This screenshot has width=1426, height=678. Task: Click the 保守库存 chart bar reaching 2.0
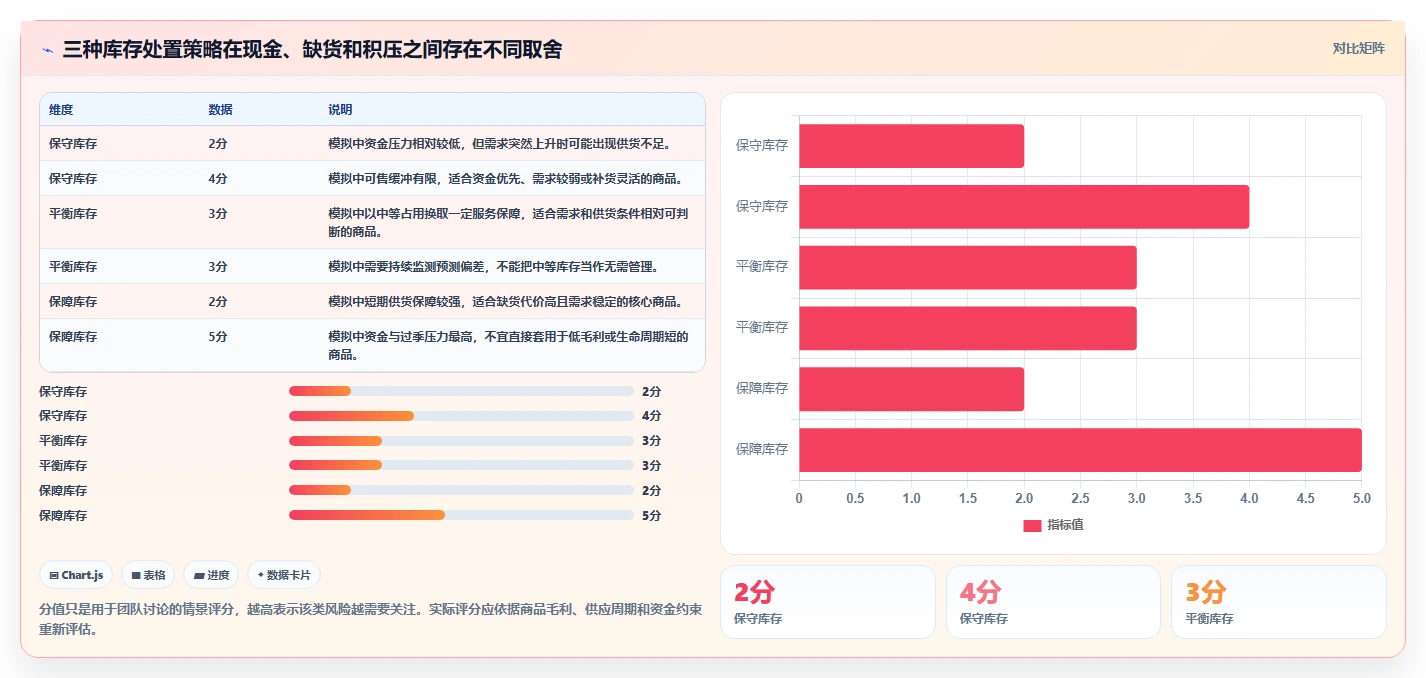tap(911, 146)
